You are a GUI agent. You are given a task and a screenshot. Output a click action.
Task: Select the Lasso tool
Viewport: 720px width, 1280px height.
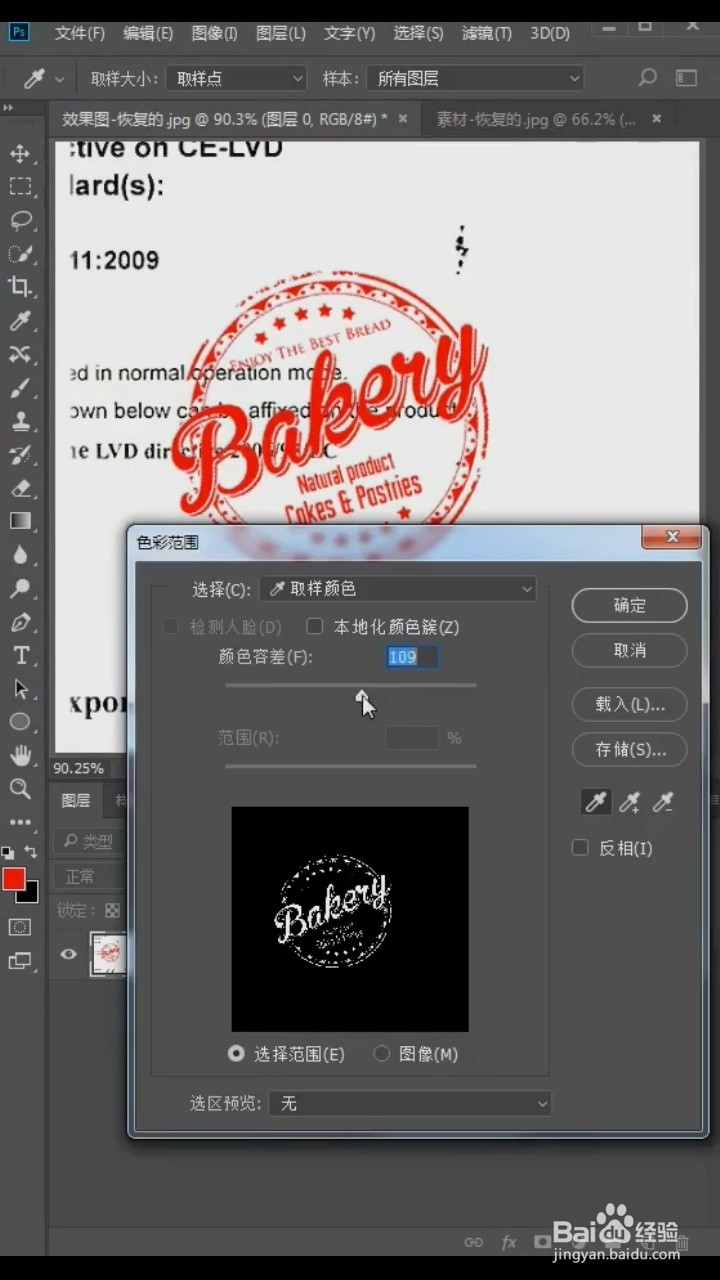pos(20,220)
